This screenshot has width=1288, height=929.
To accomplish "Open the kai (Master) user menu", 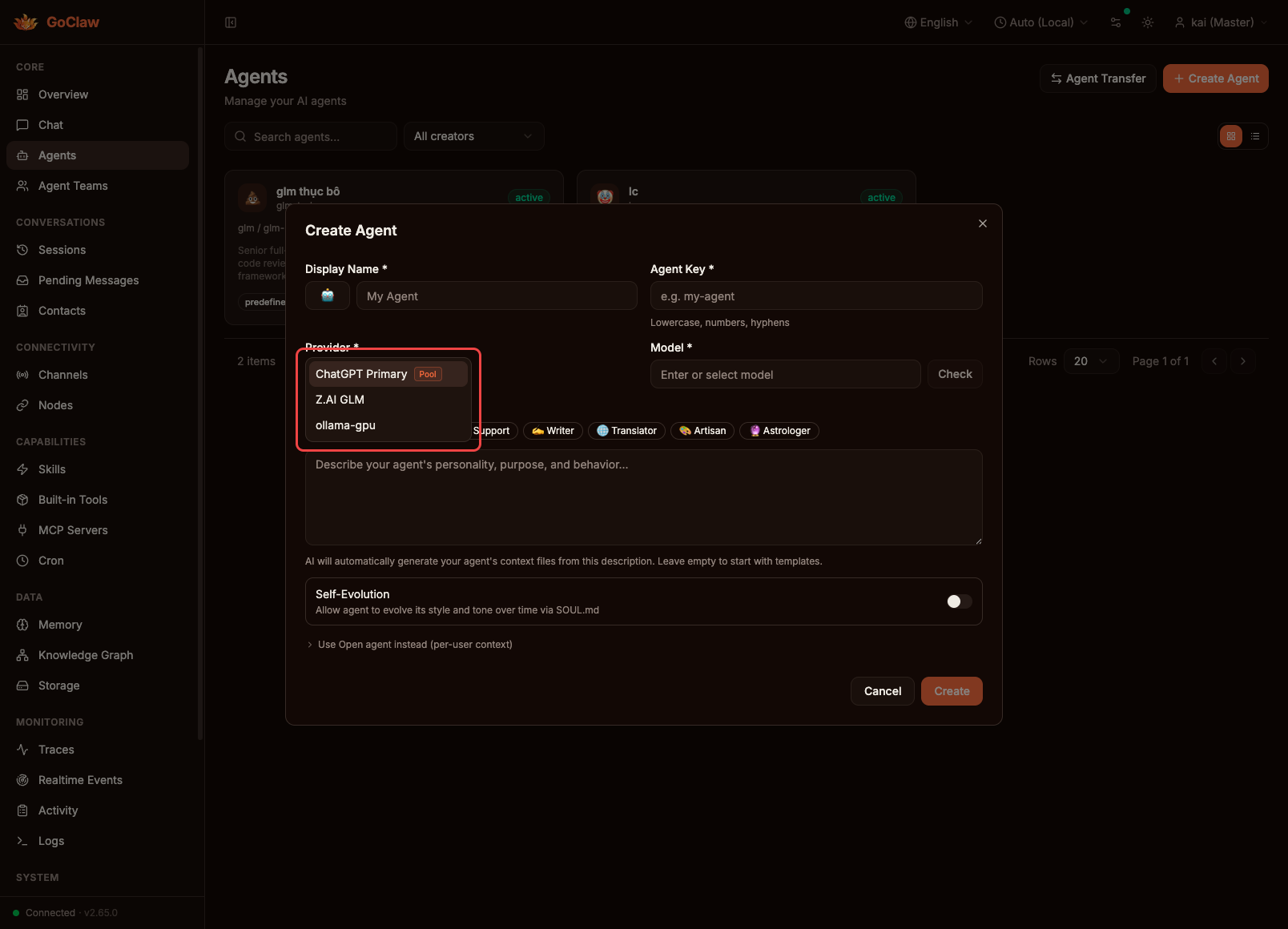I will click(1221, 22).
